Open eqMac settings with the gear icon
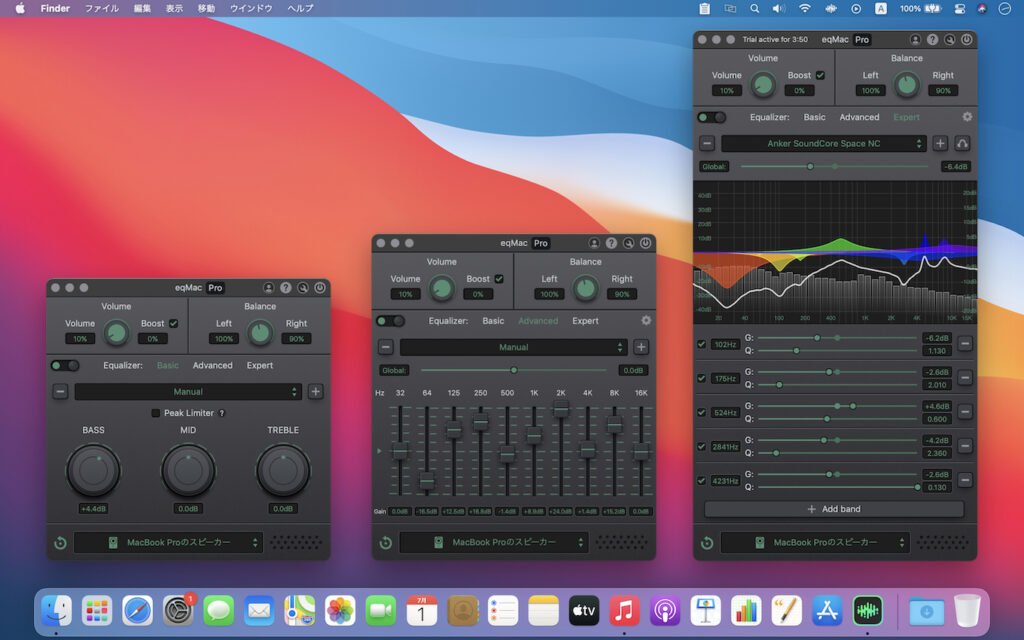1024x640 pixels. 965,117
